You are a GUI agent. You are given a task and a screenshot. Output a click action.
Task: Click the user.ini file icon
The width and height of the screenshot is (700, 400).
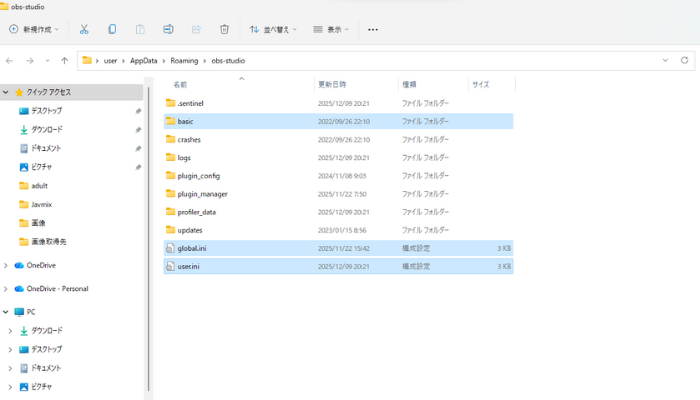(x=170, y=267)
